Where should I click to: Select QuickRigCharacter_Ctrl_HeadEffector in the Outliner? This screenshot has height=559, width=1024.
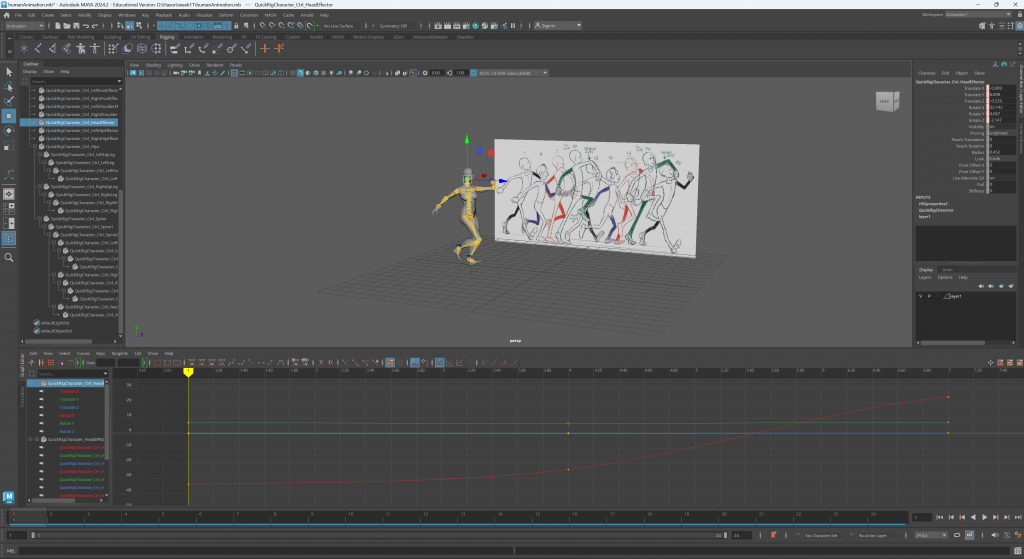69,123
